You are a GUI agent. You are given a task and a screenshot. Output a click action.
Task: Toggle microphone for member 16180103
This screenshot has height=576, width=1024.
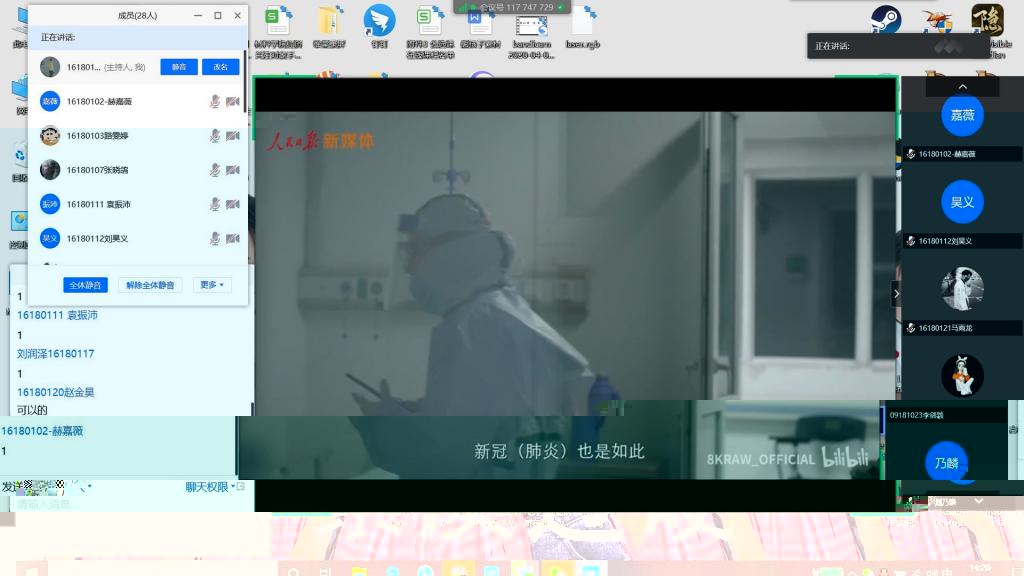click(x=214, y=136)
